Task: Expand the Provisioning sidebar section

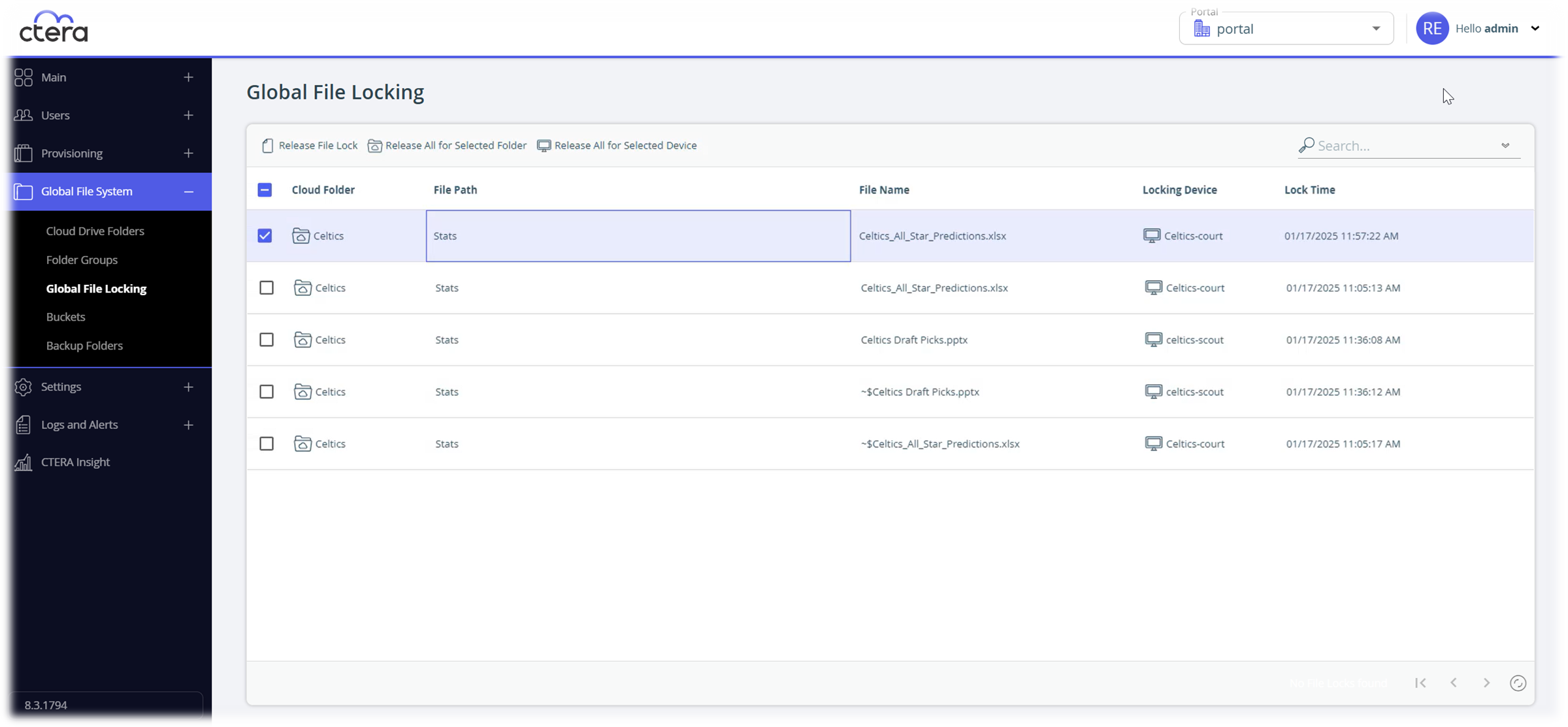Action: [x=188, y=153]
